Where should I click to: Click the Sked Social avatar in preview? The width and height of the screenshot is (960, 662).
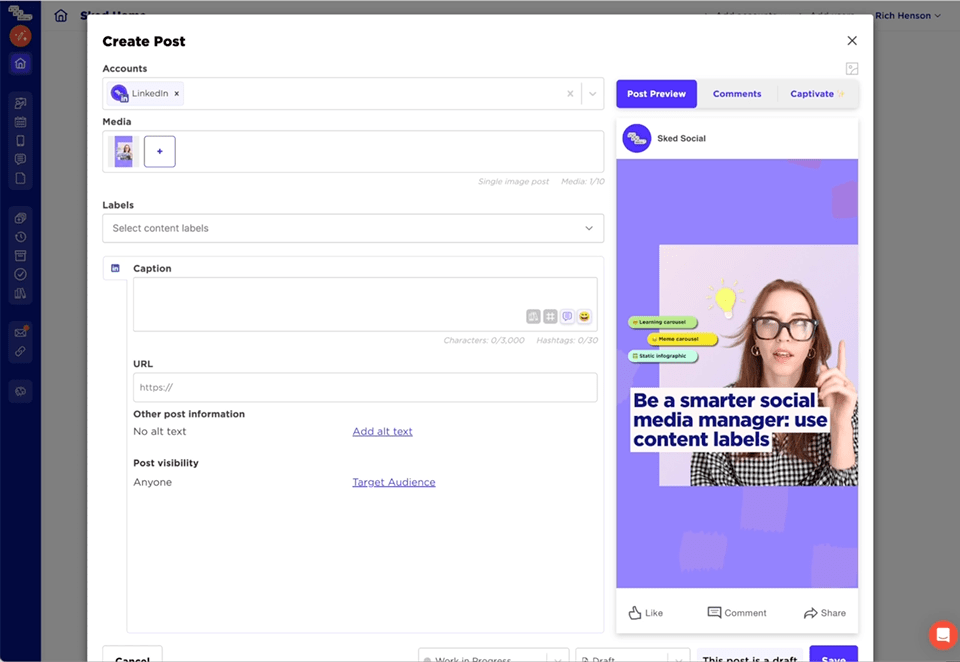(x=637, y=138)
